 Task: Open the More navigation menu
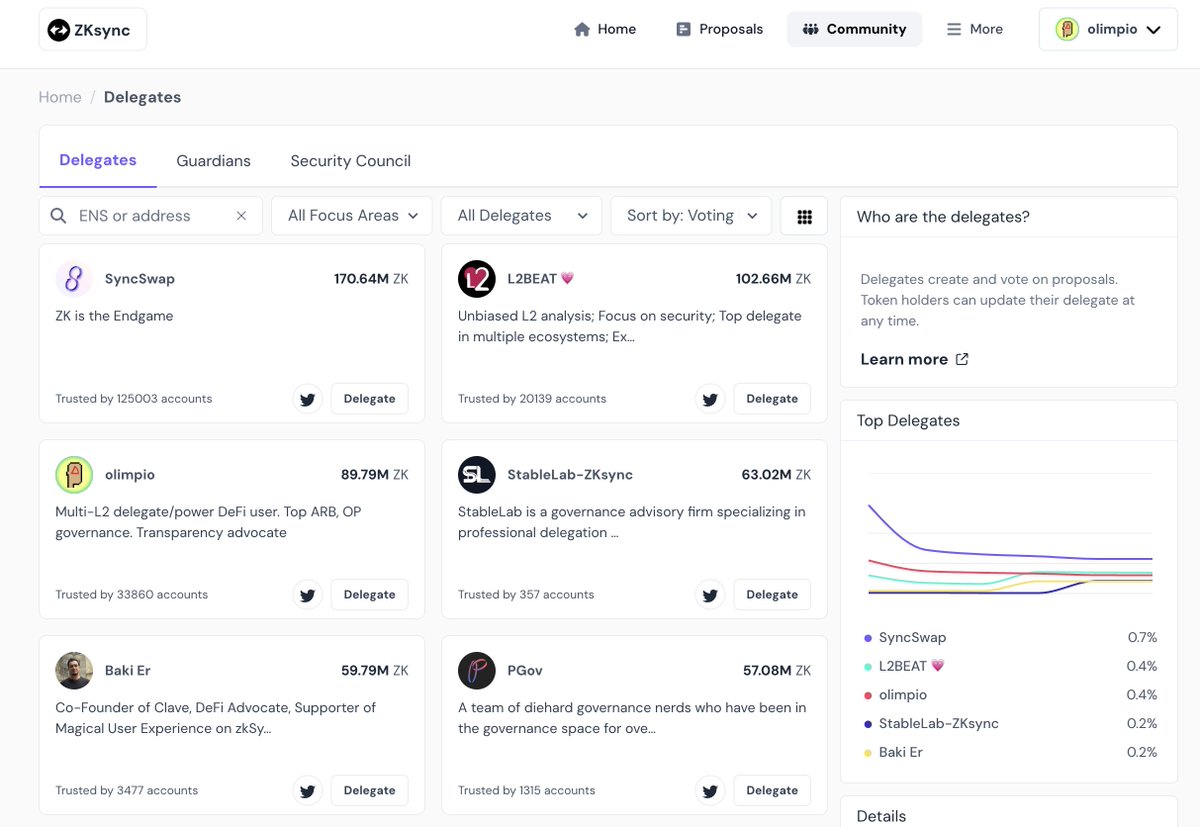[975, 30]
